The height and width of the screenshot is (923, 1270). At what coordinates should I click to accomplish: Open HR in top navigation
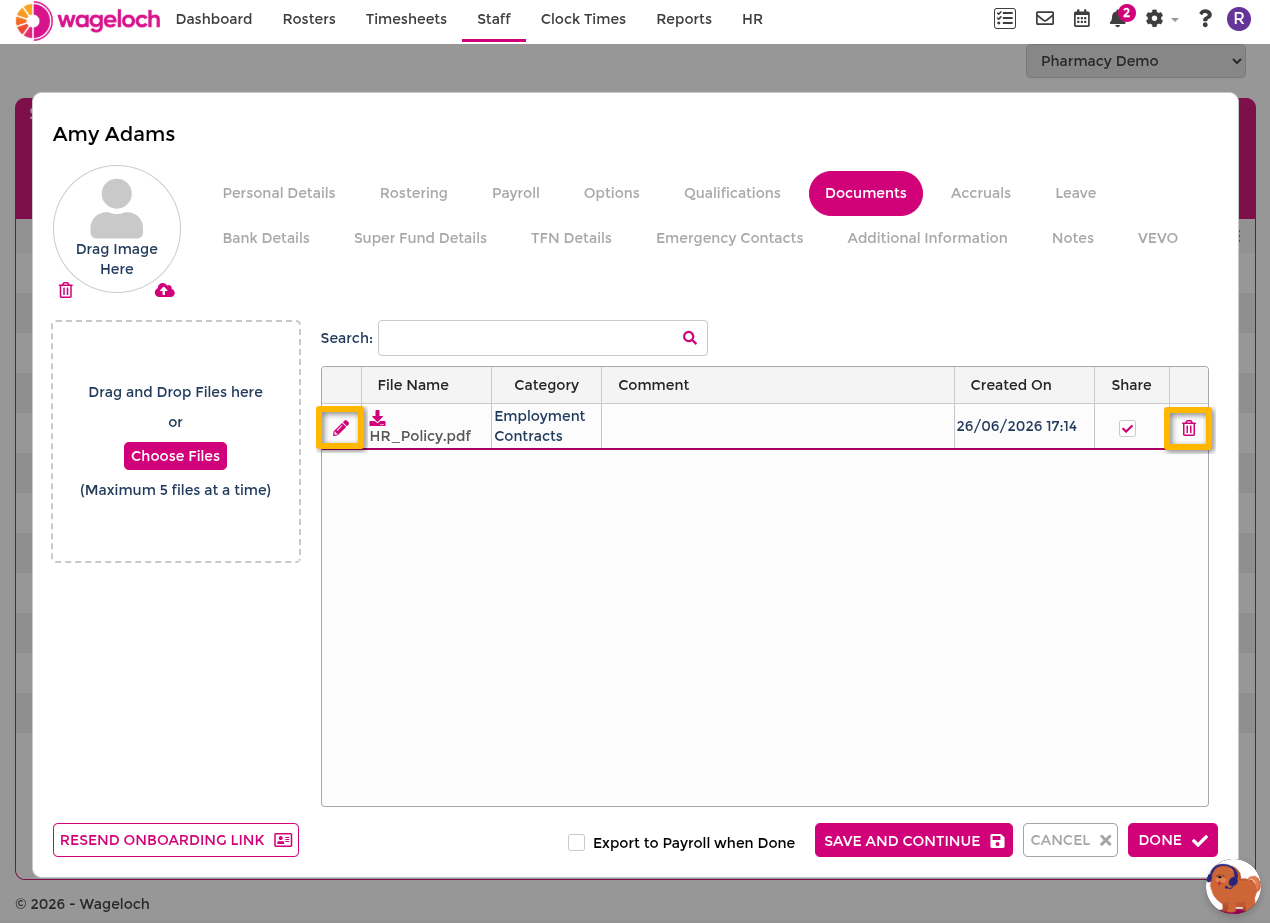(752, 19)
